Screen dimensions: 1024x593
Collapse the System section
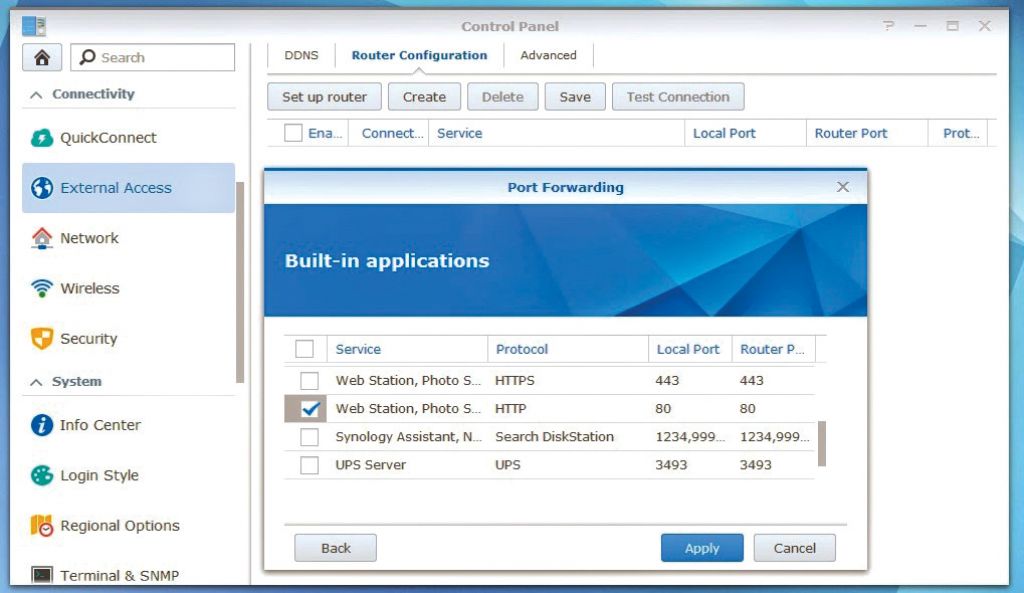point(37,382)
